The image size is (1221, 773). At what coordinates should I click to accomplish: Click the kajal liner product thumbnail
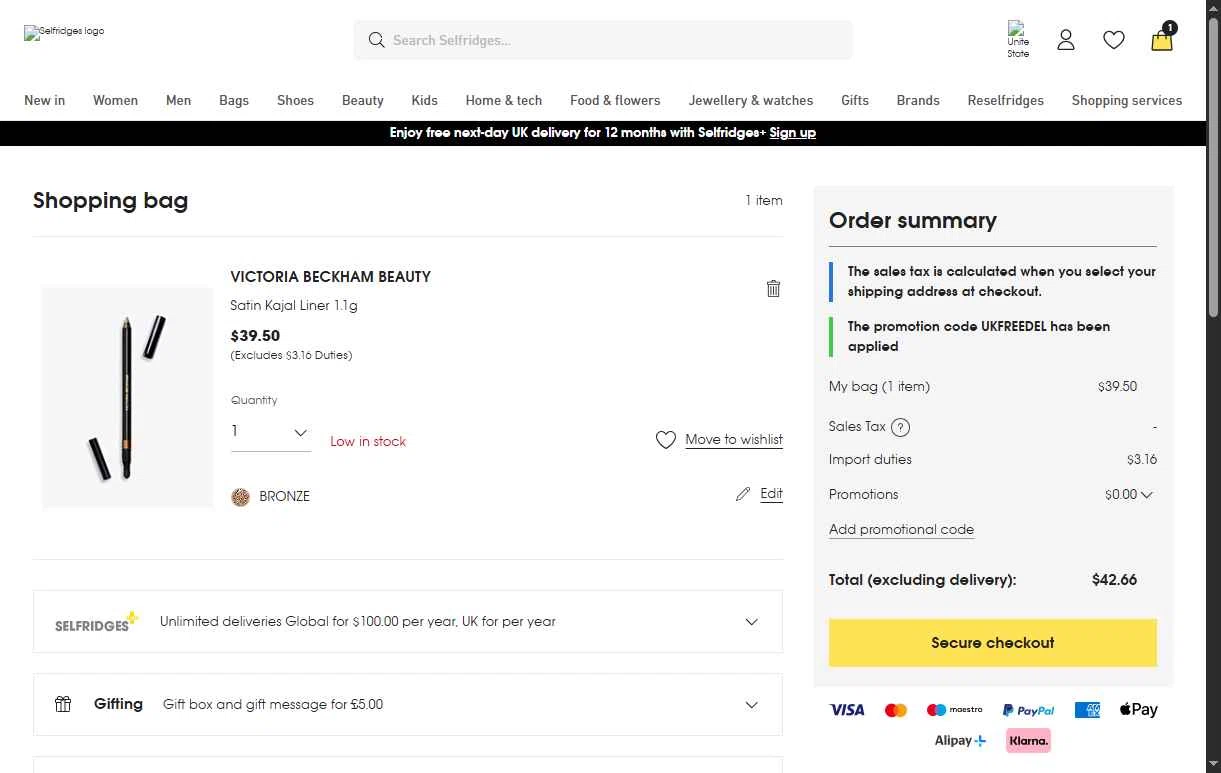128,397
